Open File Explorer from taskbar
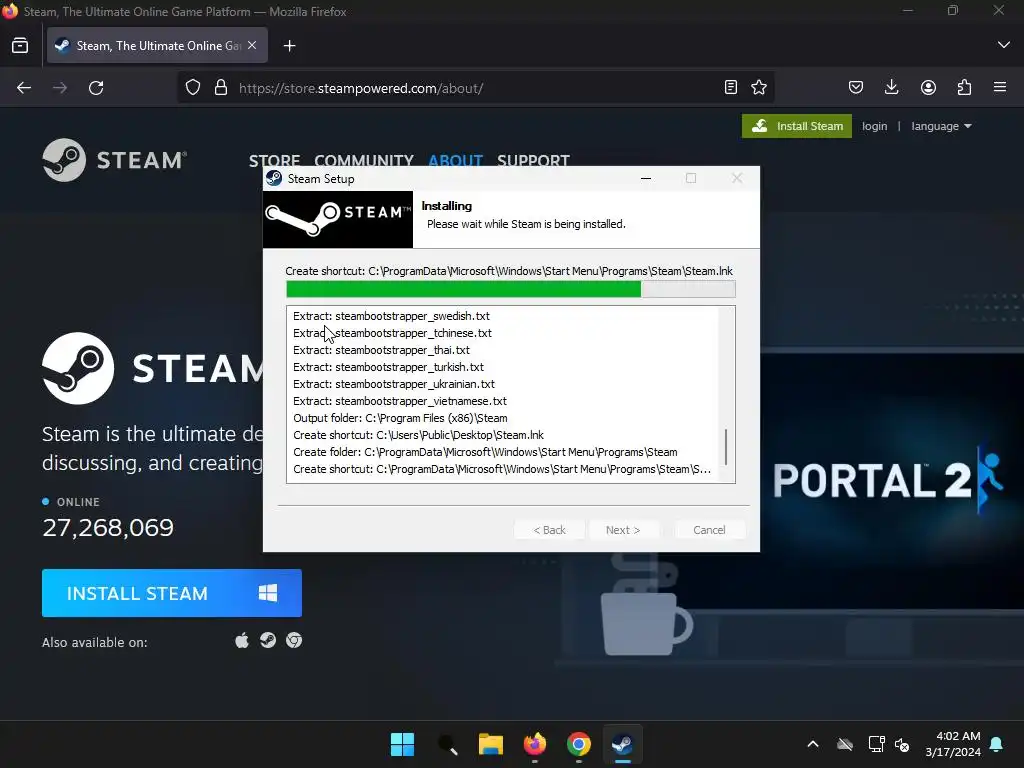 (x=490, y=744)
